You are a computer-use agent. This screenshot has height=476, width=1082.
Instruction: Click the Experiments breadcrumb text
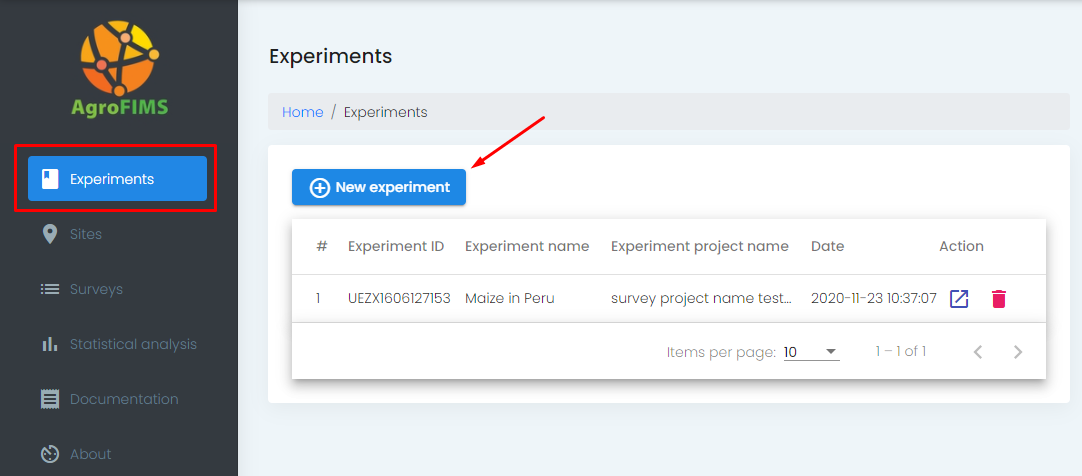[x=386, y=112]
